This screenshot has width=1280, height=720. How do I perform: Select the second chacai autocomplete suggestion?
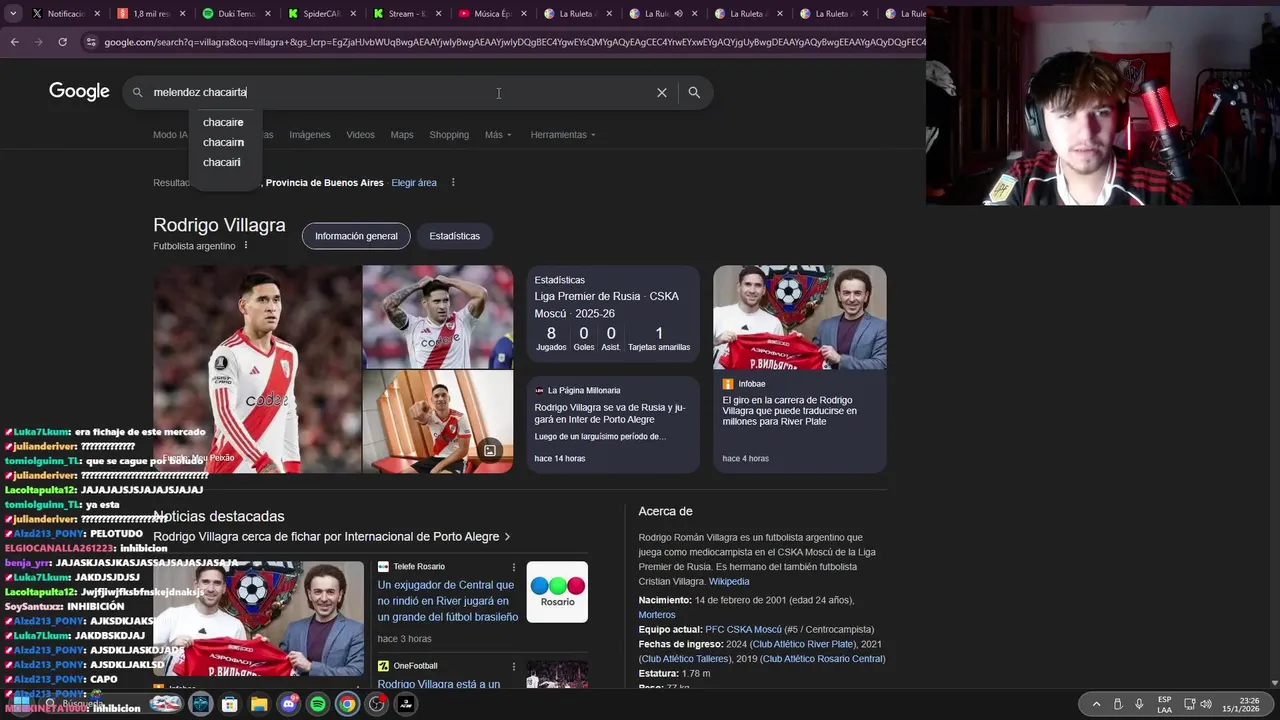point(223,142)
